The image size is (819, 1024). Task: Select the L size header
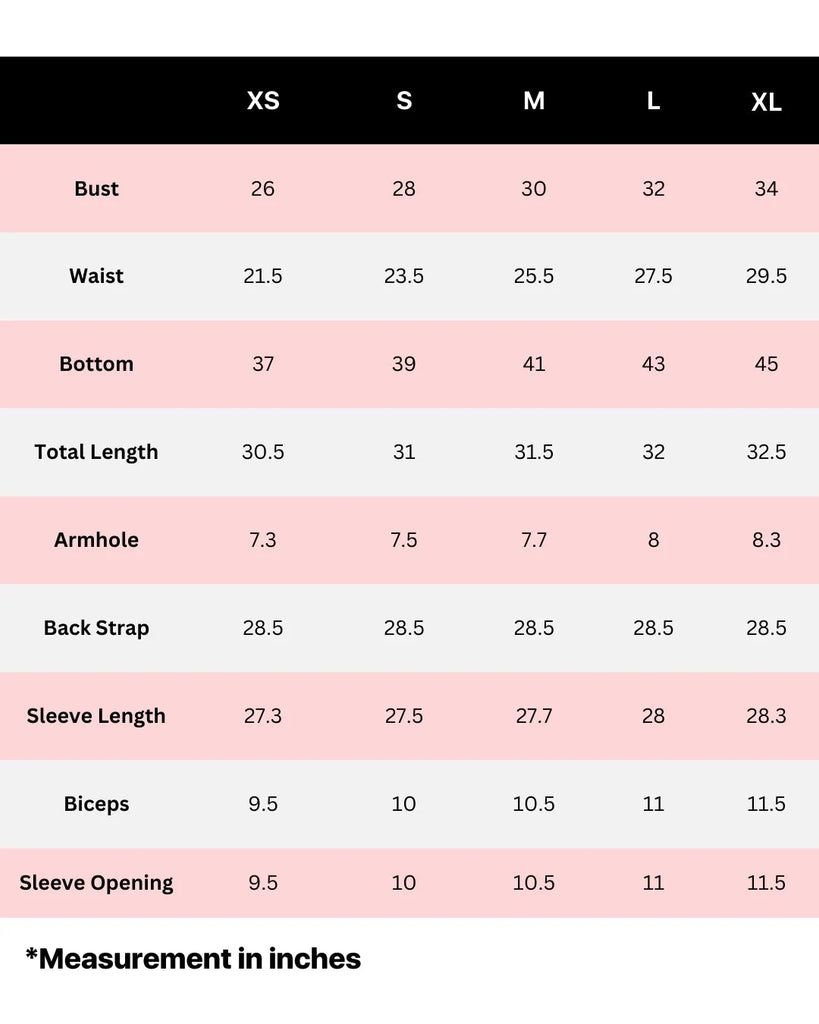click(653, 101)
